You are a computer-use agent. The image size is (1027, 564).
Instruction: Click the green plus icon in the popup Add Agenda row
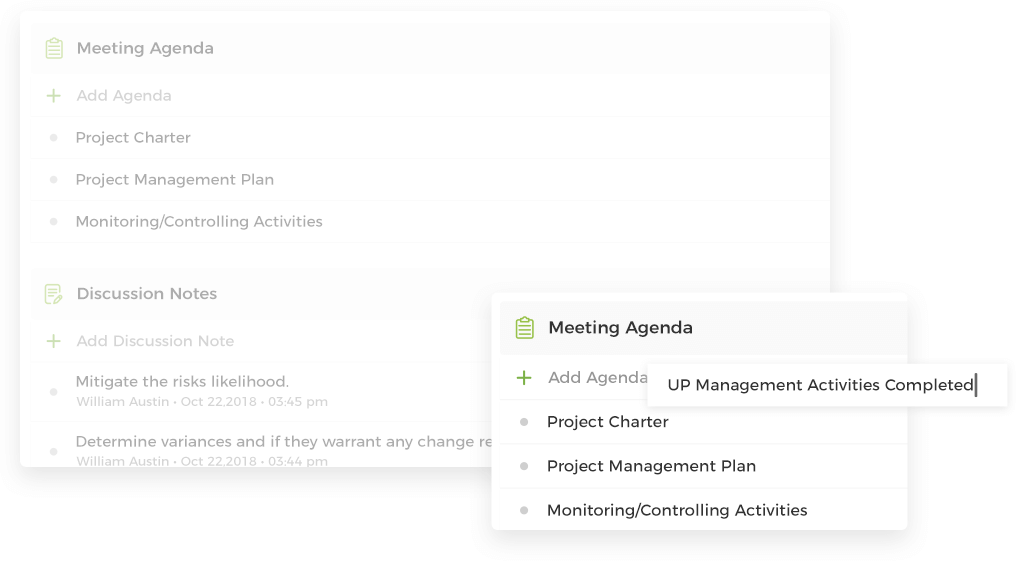tap(524, 378)
